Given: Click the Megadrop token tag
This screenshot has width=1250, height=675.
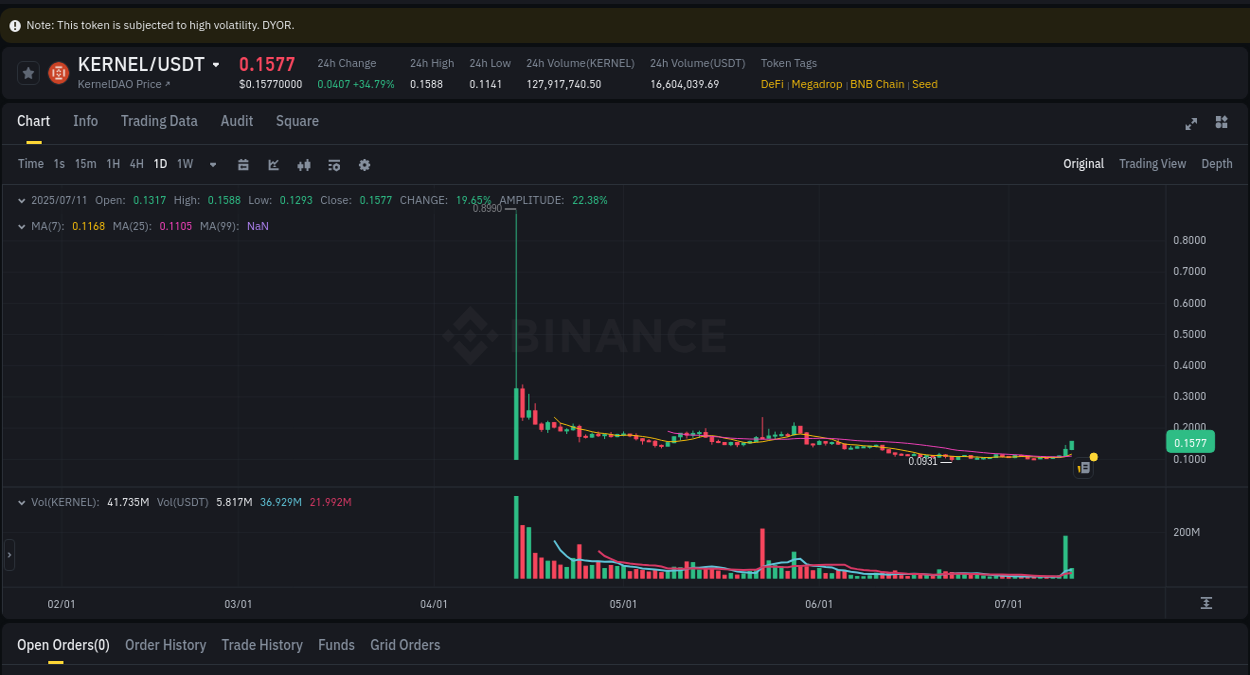Looking at the screenshot, I should click(x=817, y=84).
